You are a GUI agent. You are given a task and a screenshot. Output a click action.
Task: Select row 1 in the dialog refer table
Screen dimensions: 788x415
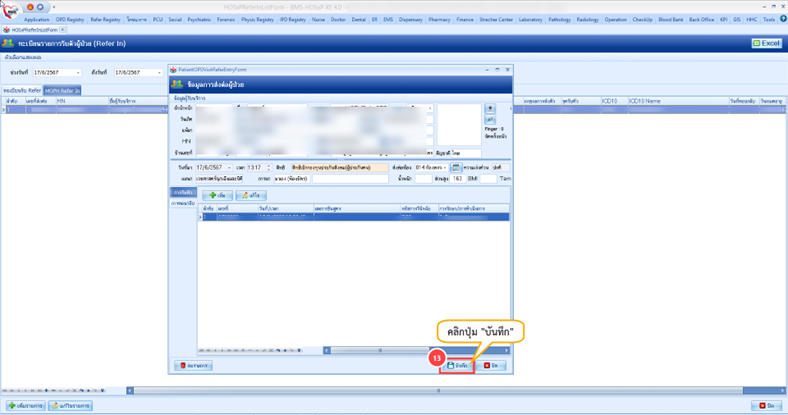354,217
